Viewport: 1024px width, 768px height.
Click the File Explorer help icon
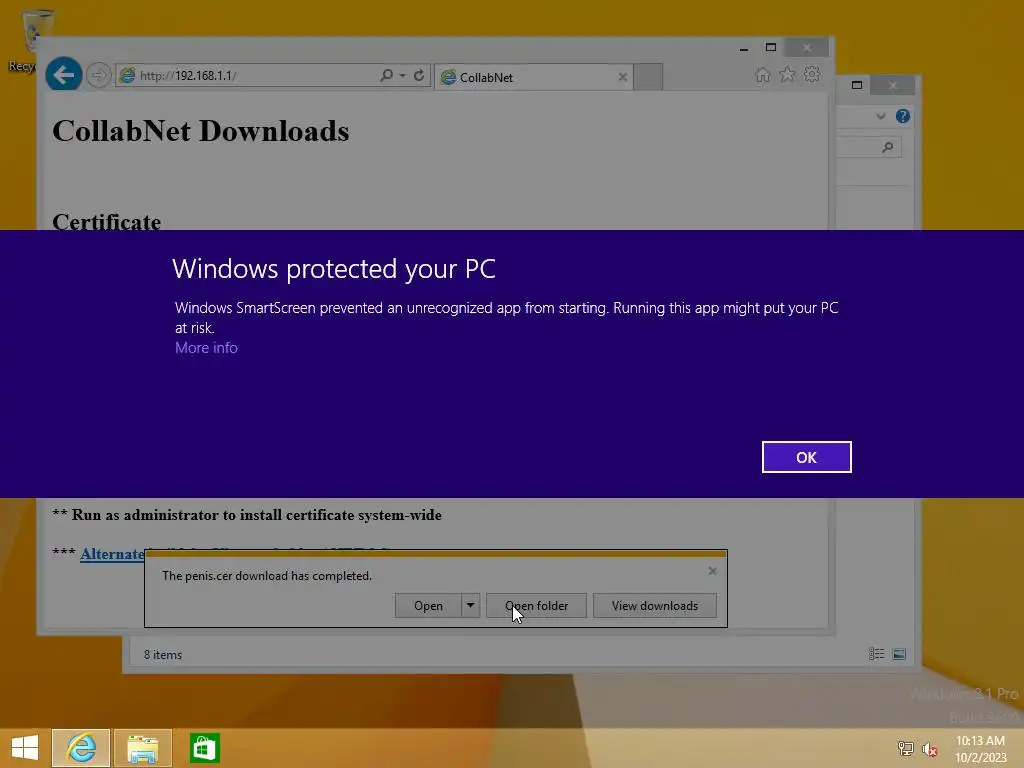903,116
